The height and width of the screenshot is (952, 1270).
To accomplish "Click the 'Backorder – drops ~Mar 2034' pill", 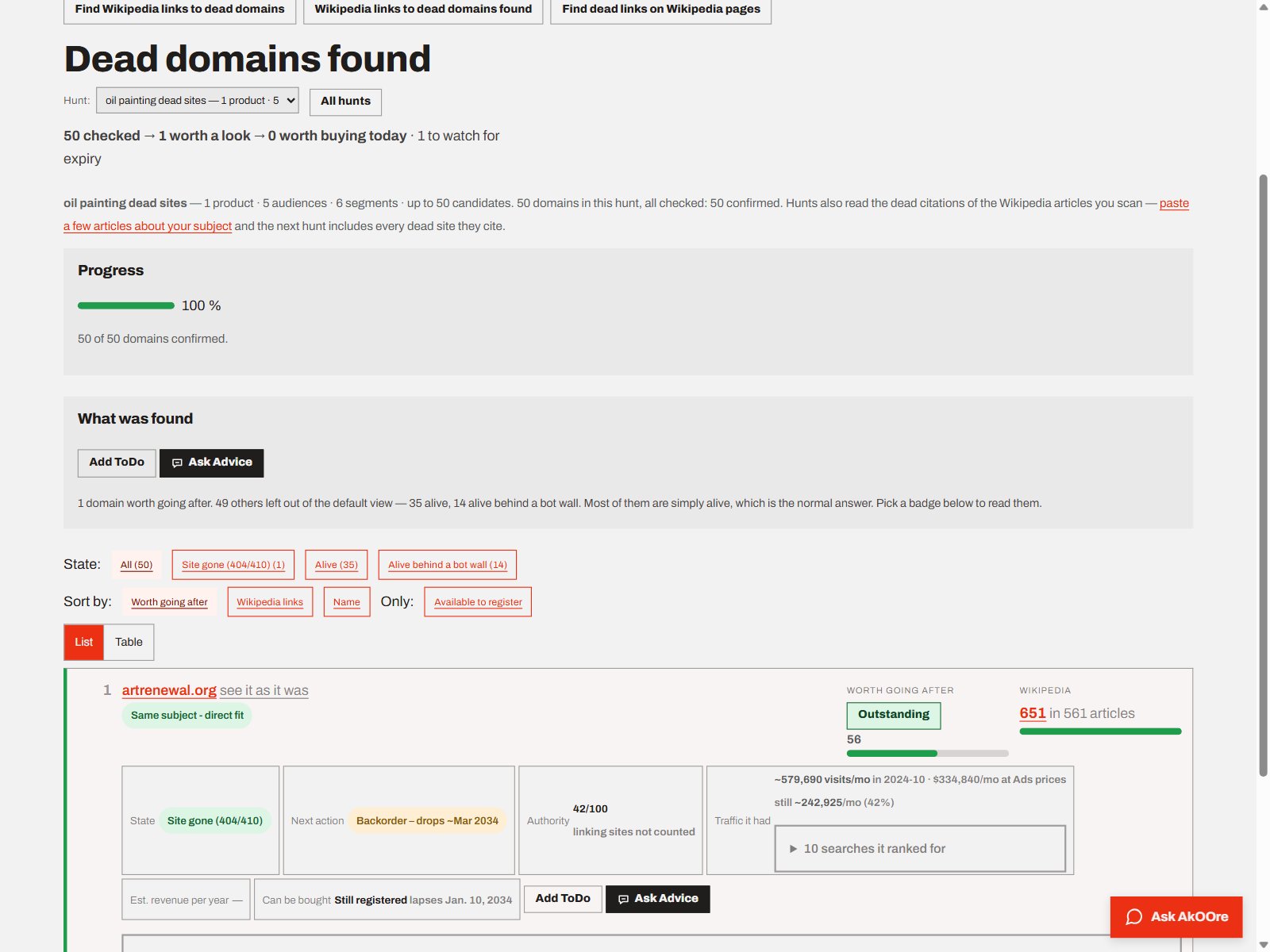I will (427, 821).
